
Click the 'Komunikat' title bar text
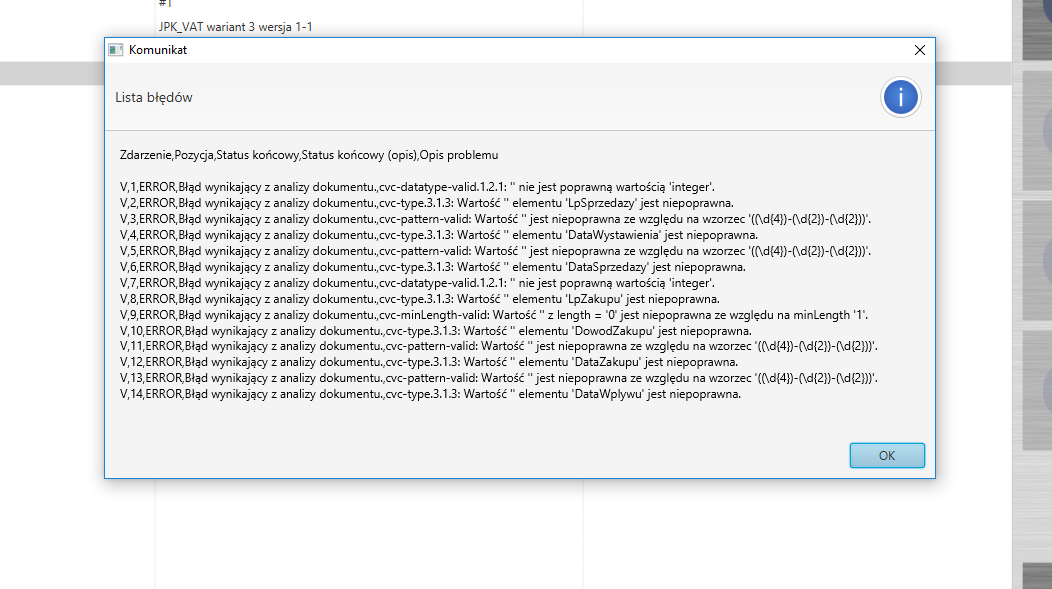pyautogui.click(x=158, y=50)
